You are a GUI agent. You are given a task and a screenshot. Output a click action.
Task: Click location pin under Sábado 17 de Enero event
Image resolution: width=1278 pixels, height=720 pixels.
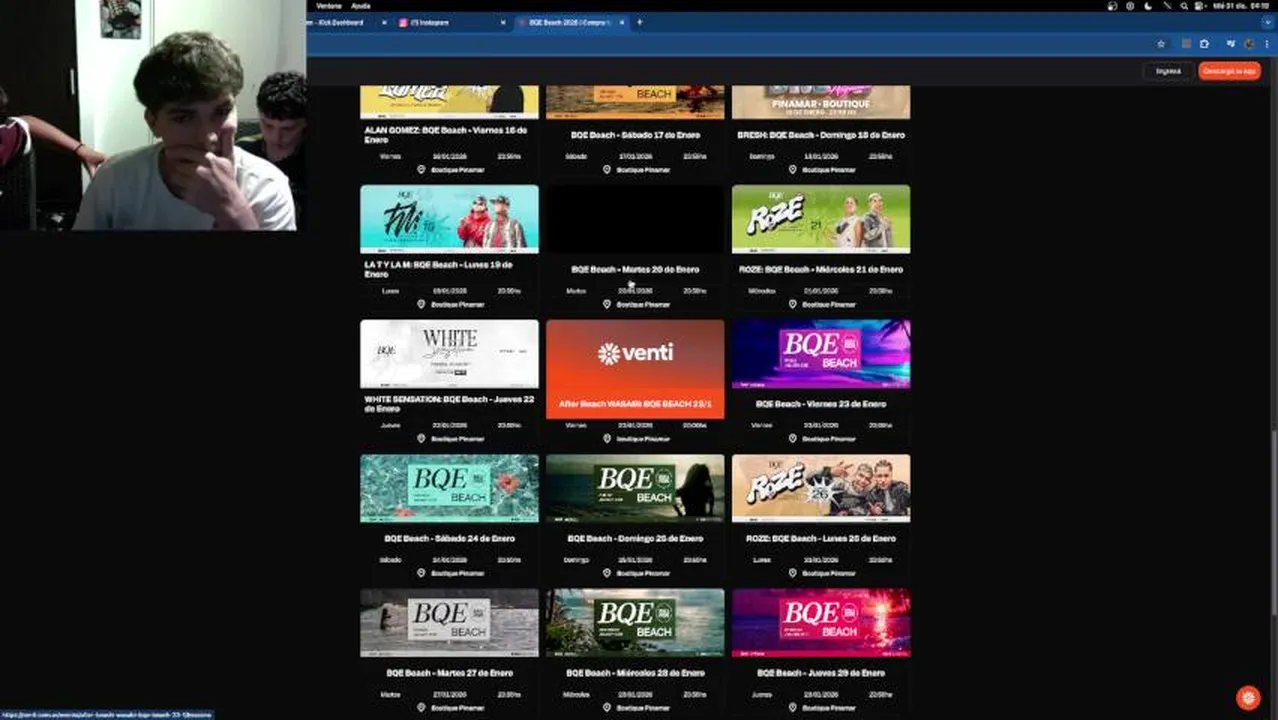coord(607,170)
